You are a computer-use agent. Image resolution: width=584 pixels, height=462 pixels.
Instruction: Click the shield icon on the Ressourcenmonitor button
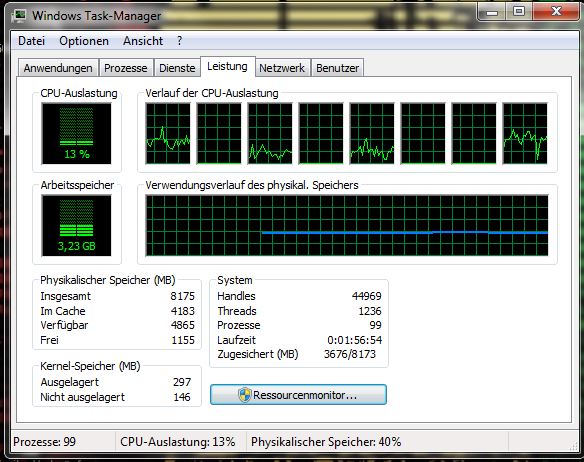pyautogui.click(x=245, y=395)
